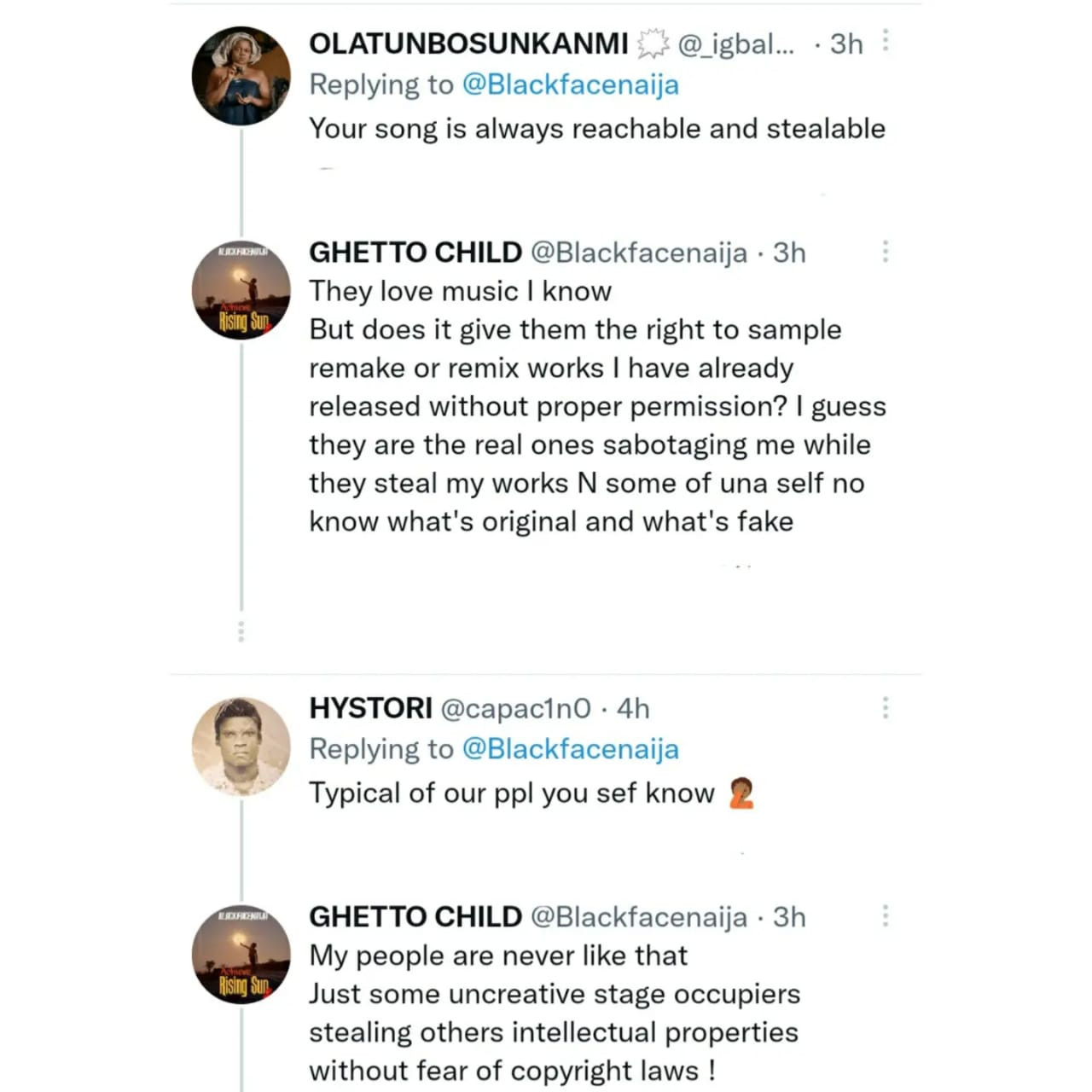Expand hidden replies via thread dots
The width and height of the screenshot is (1092, 1092).
[241, 631]
